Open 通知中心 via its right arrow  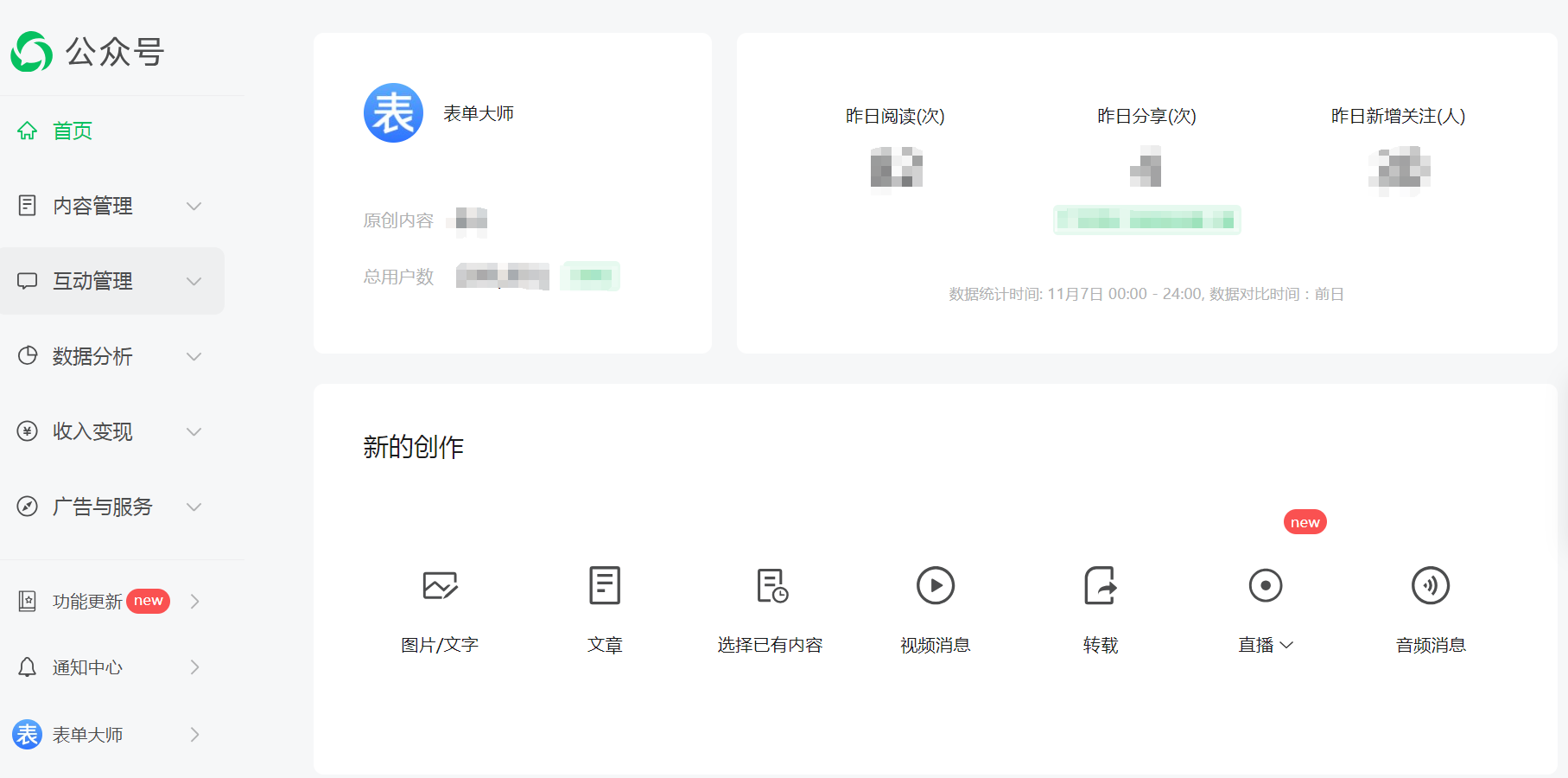[194, 667]
